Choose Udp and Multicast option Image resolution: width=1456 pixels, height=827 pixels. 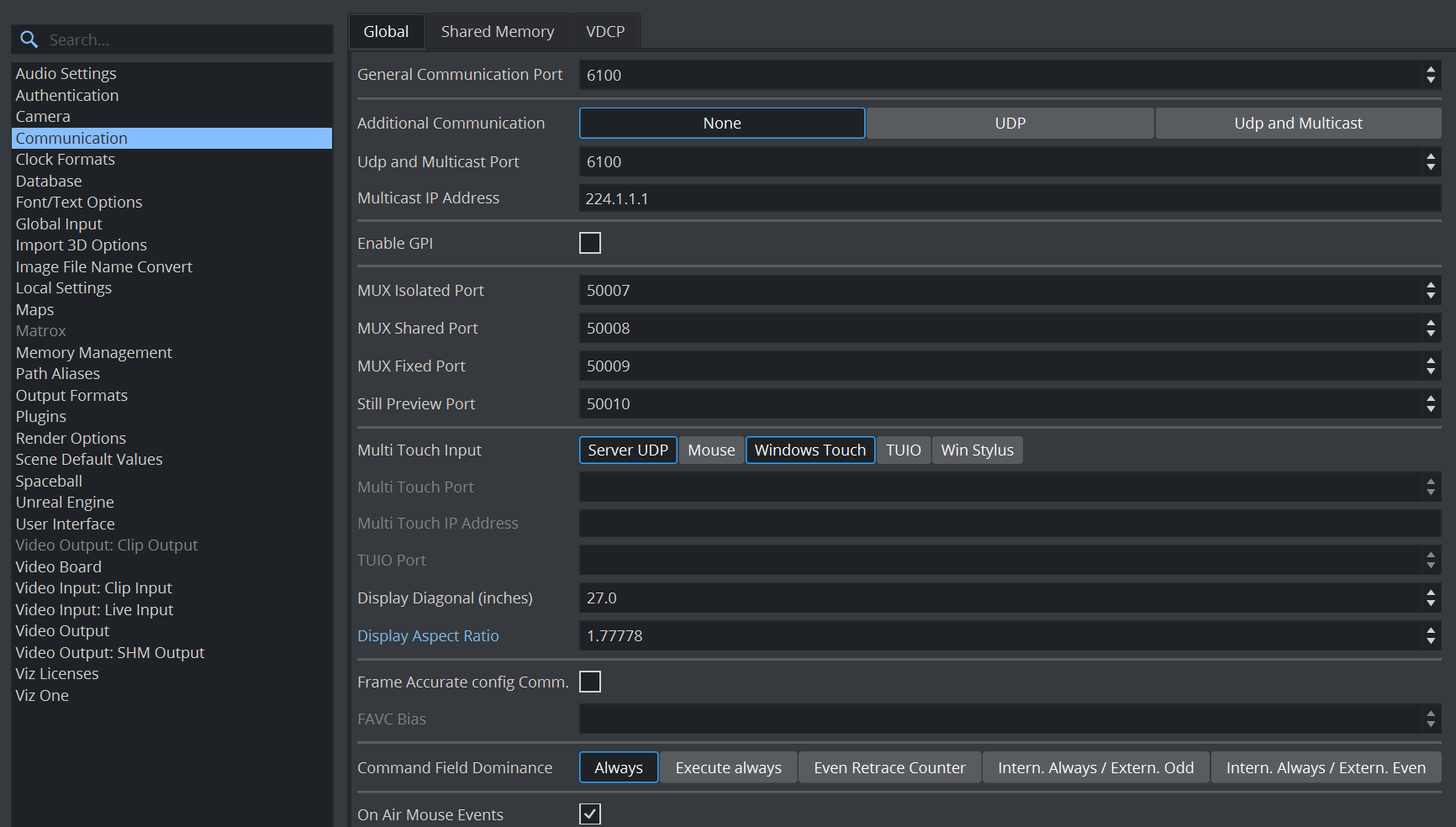pos(1297,124)
